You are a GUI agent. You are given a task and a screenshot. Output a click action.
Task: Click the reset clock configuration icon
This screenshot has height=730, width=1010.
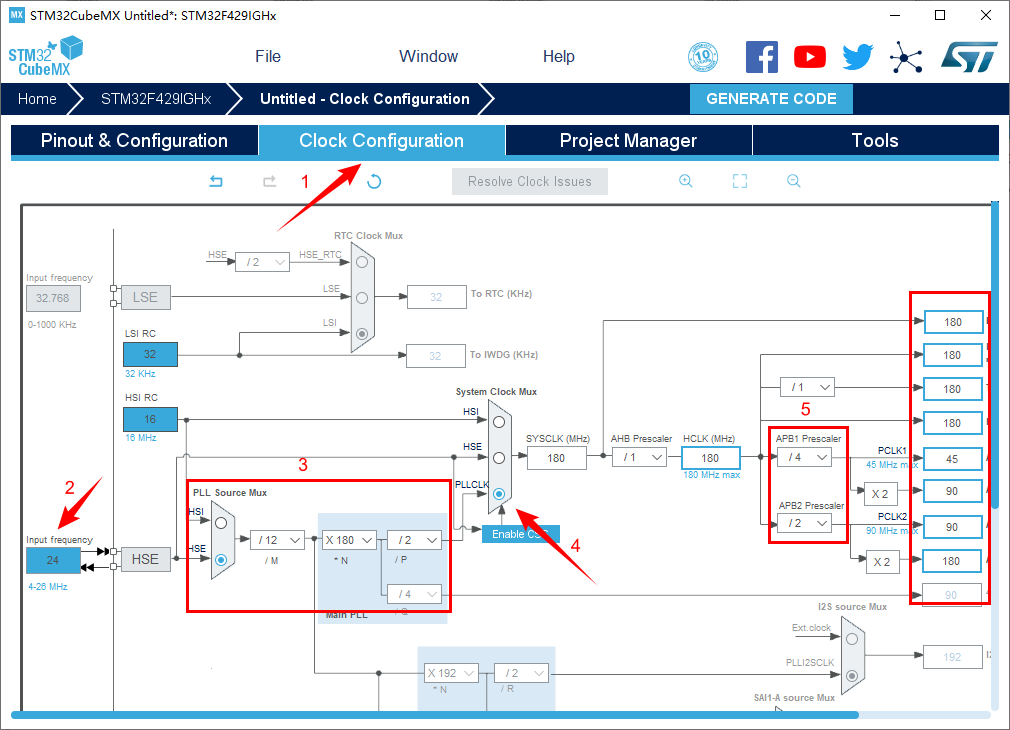(374, 181)
